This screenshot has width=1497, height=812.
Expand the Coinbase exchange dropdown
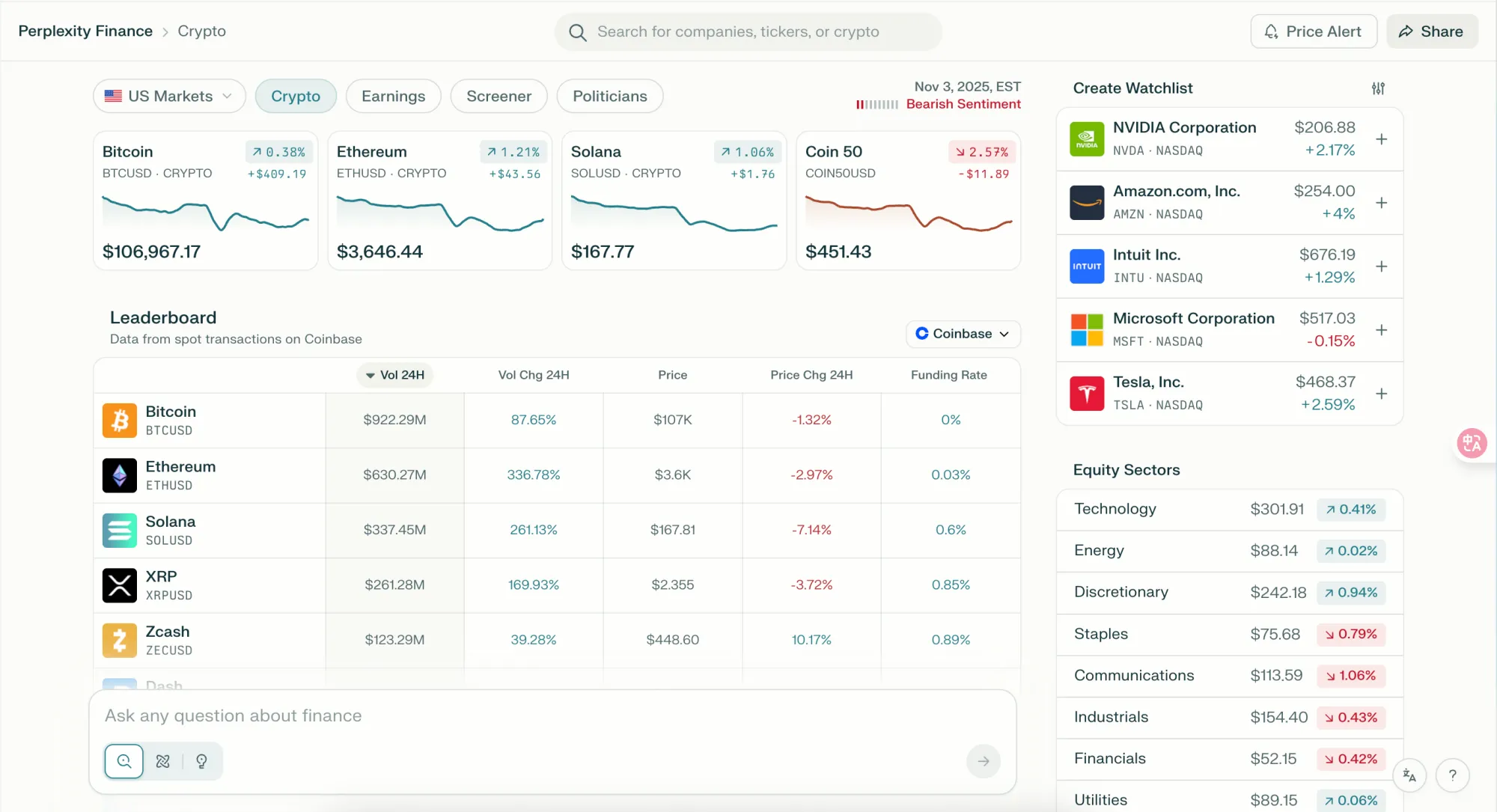click(x=963, y=334)
